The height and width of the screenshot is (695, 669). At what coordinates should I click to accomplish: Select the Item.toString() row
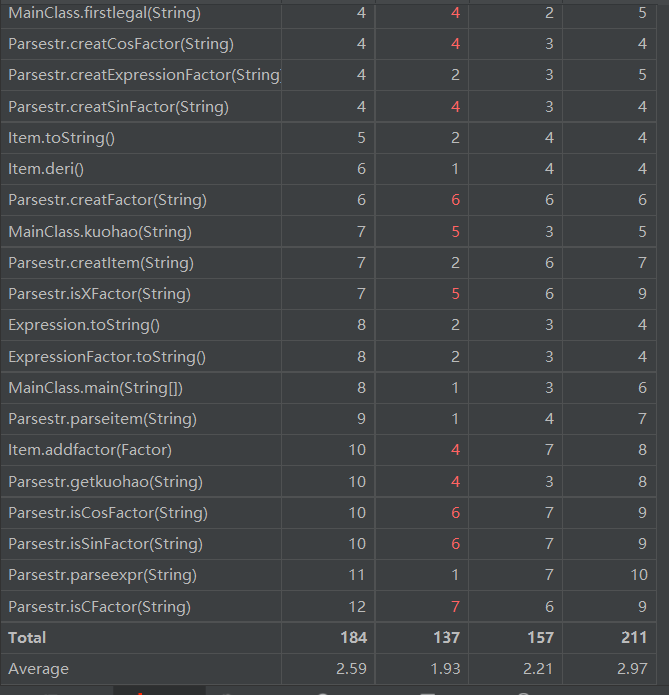61,138
